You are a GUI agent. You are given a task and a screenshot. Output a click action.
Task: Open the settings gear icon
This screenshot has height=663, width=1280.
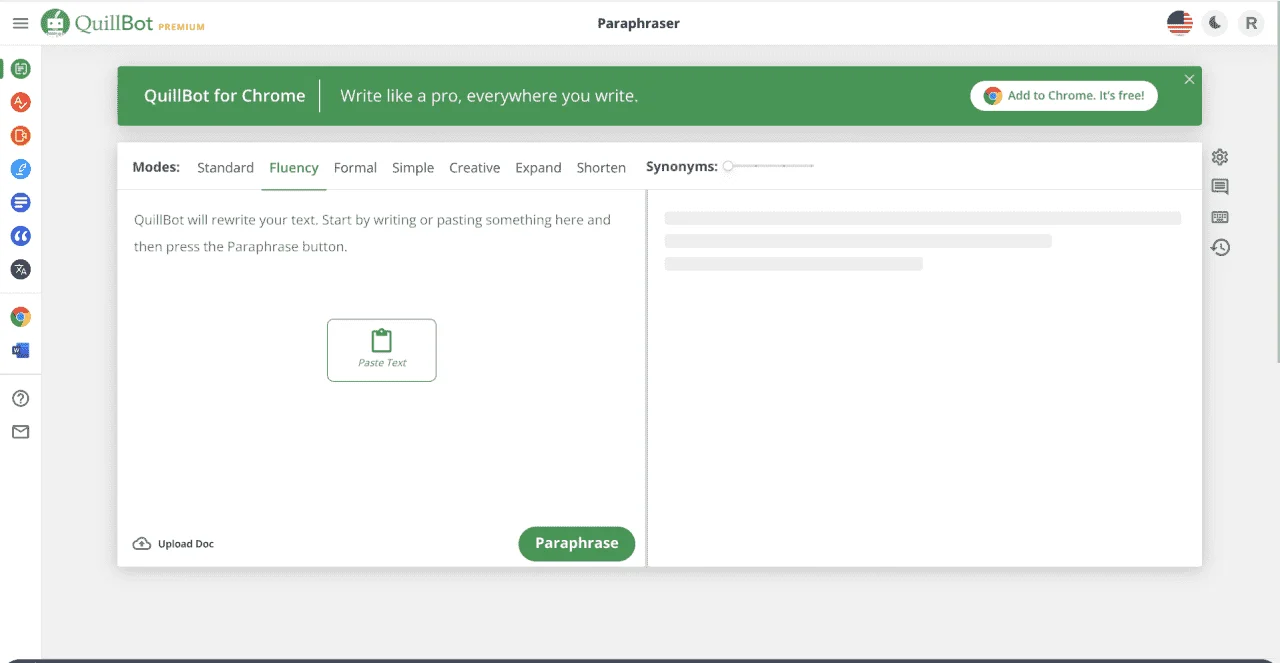click(1220, 157)
